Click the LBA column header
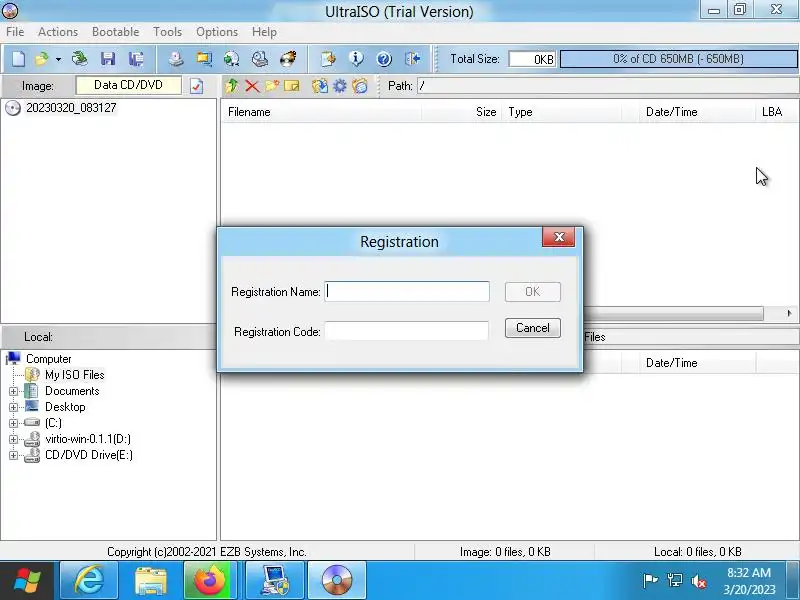This screenshot has height=600, width=800. (x=776, y=112)
